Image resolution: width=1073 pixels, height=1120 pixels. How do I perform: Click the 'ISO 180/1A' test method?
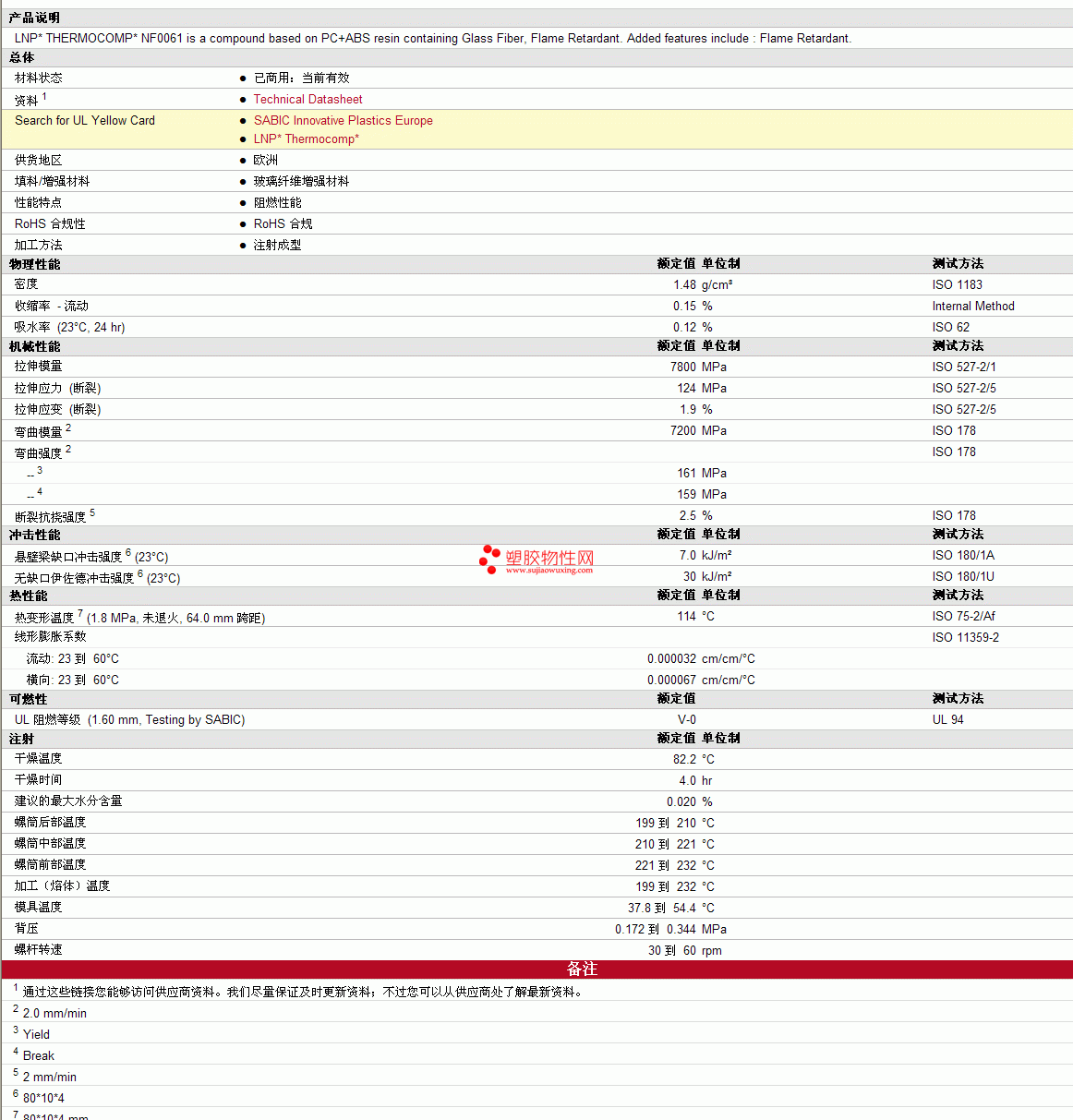point(963,556)
